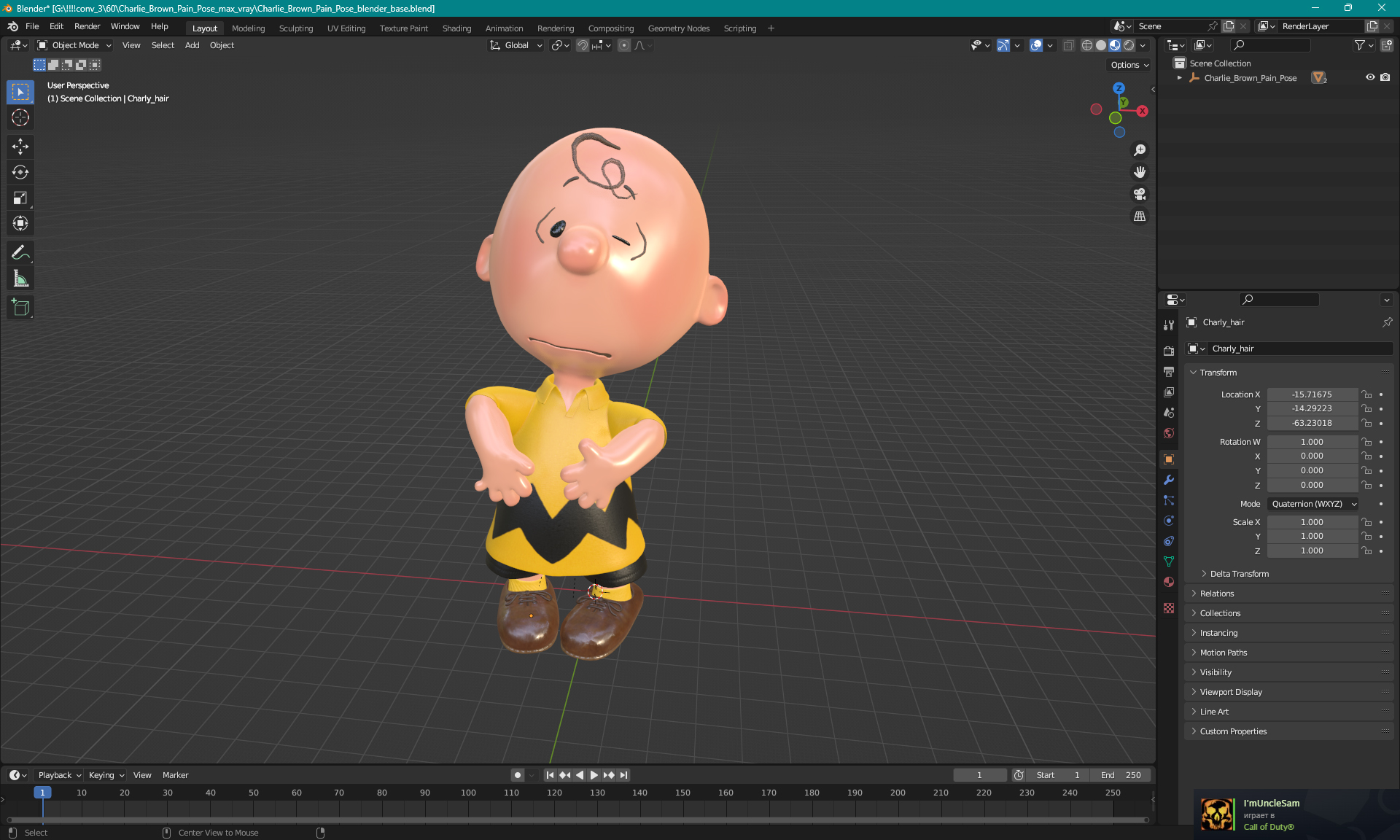Open the Physics properties tab
1400x840 pixels.
click(1169, 521)
